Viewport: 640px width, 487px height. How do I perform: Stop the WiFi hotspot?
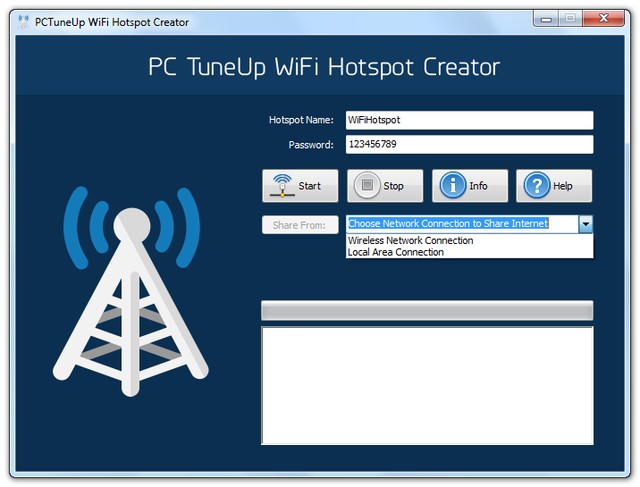[385, 186]
